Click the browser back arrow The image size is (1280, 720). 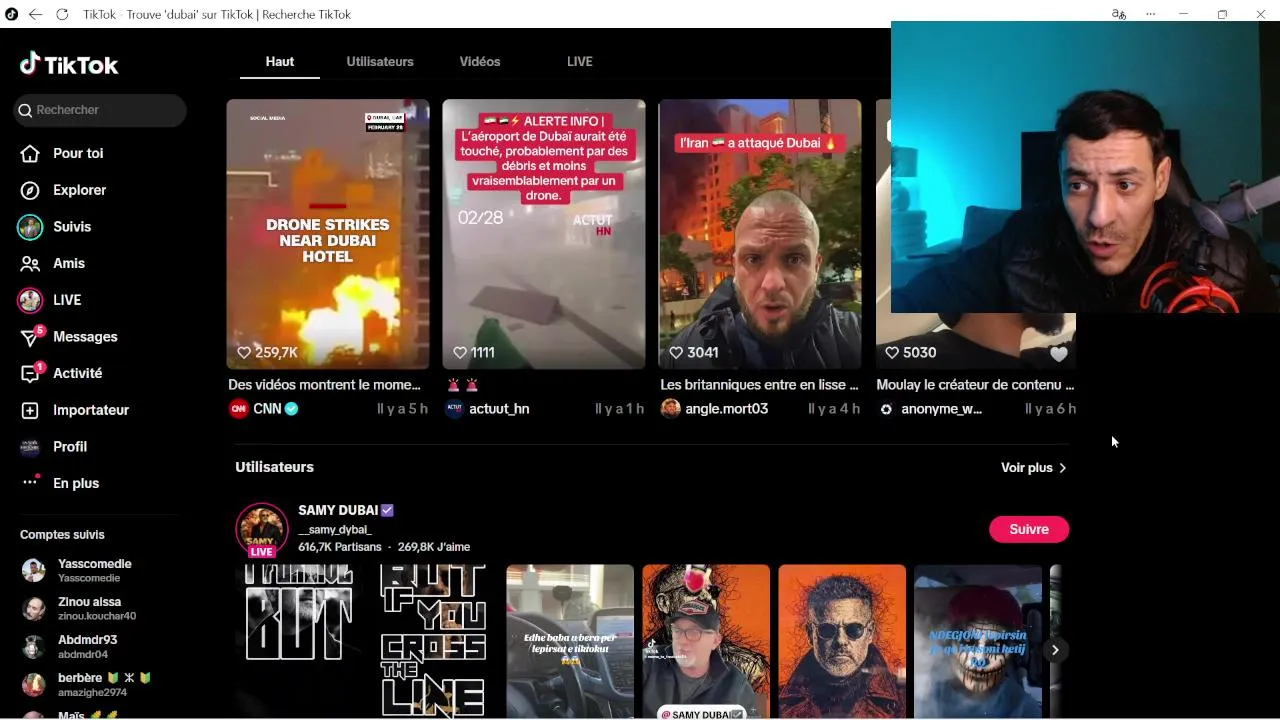point(36,14)
